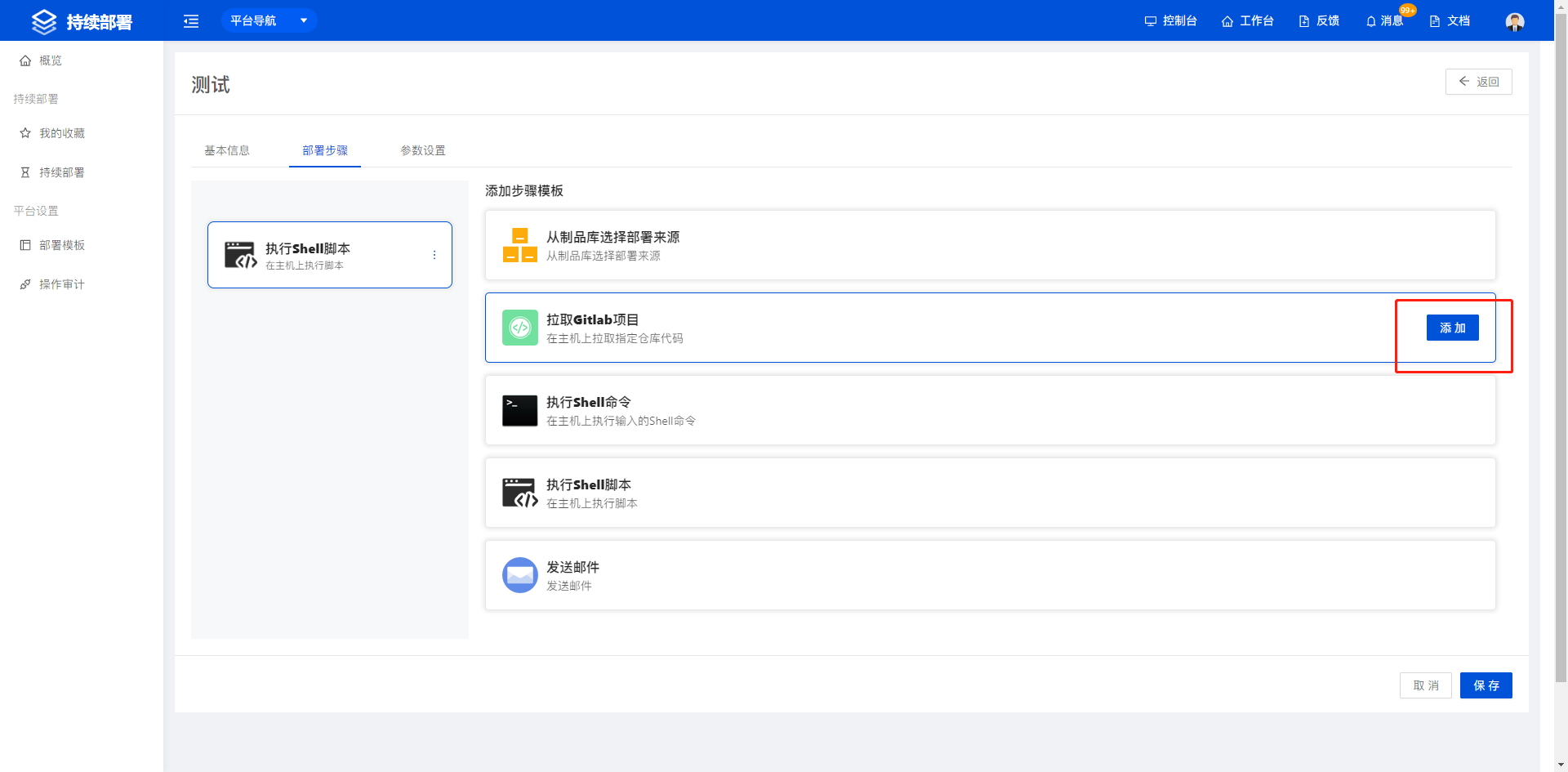Switch to the 参数设置 tab
The width and height of the screenshot is (1568, 772).
pos(423,150)
